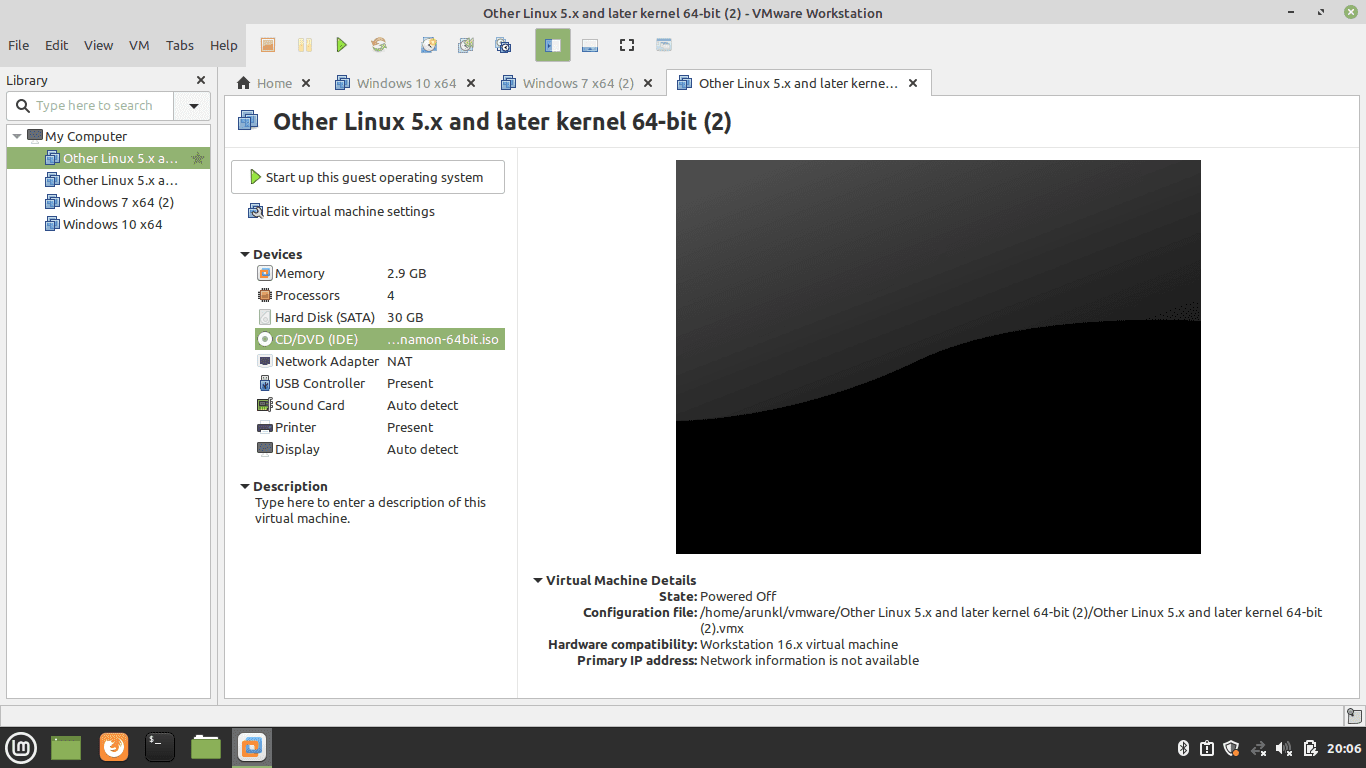
Task: Open the Edit menu
Action: coord(57,45)
